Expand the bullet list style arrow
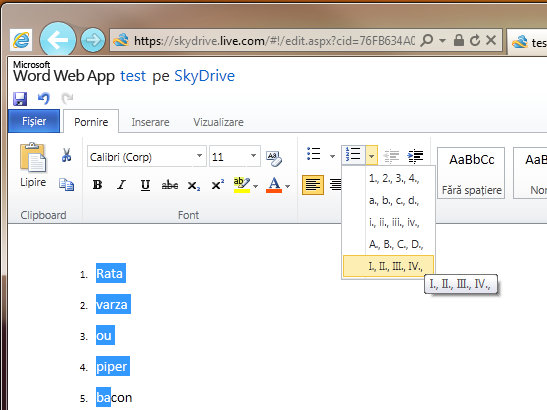Image resolution: width=547 pixels, height=410 pixels. coord(332,156)
